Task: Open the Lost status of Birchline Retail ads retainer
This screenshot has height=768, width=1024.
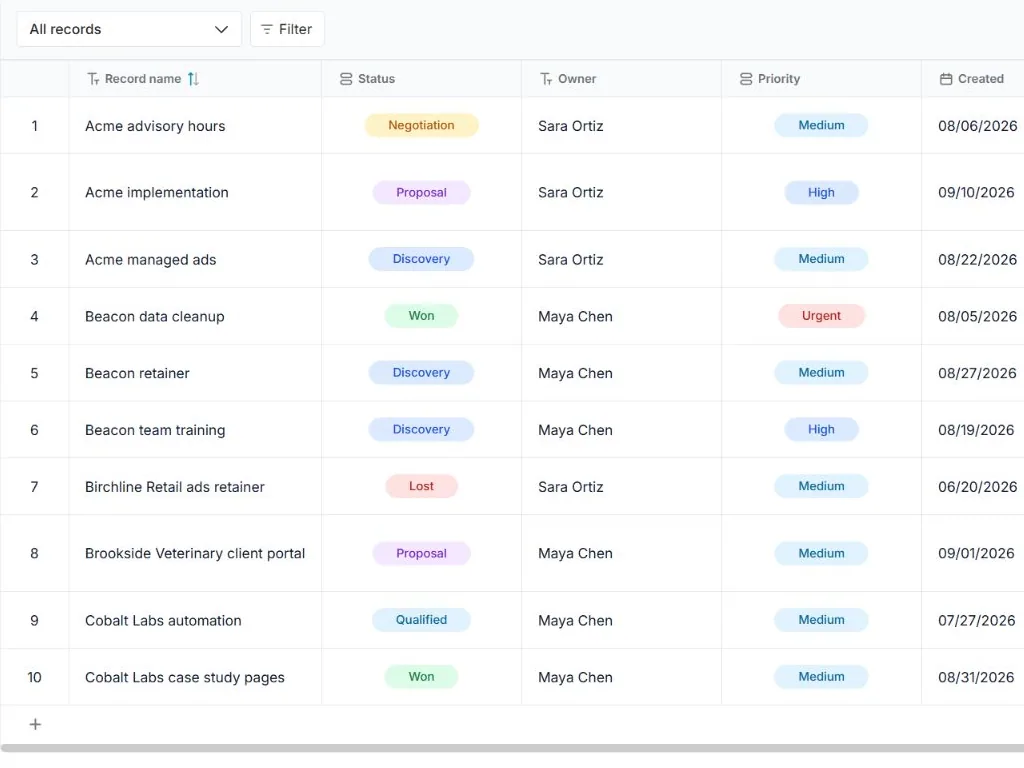Action: point(421,487)
